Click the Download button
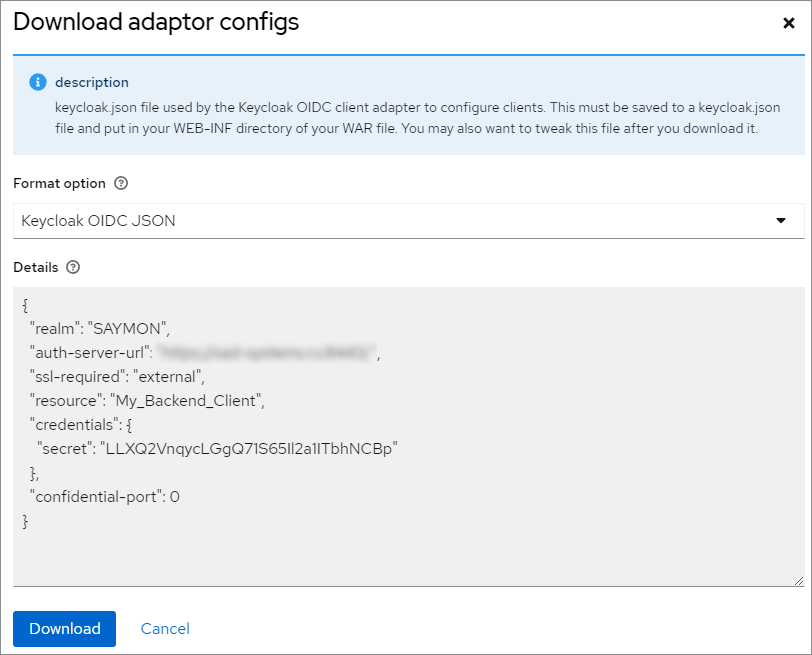This screenshot has width=812, height=655. click(x=64, y=629)
